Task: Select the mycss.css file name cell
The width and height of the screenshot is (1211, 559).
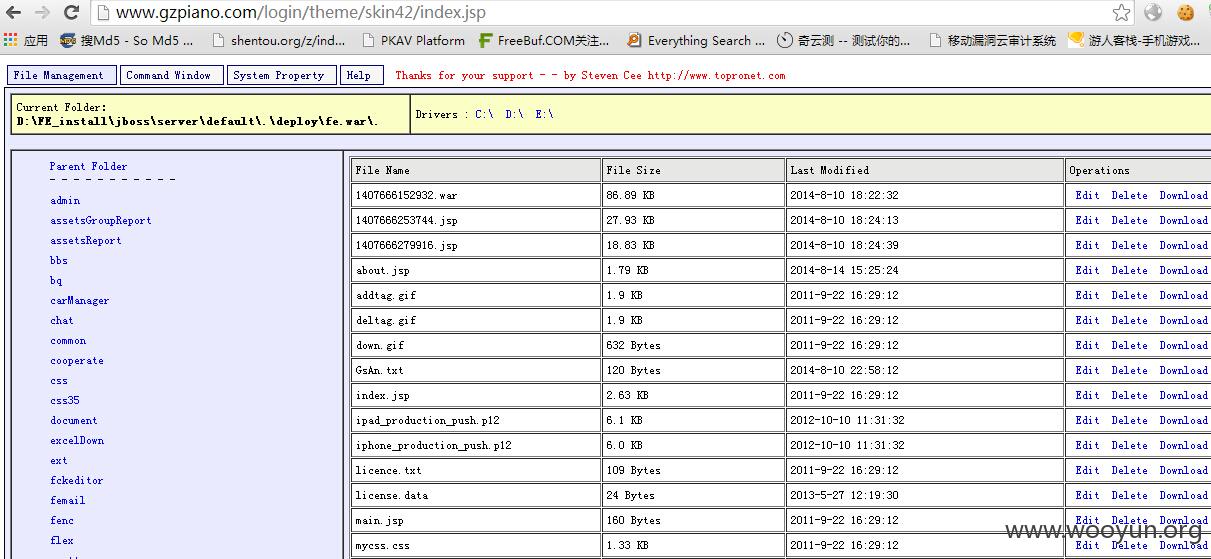Action: (476, 545)
